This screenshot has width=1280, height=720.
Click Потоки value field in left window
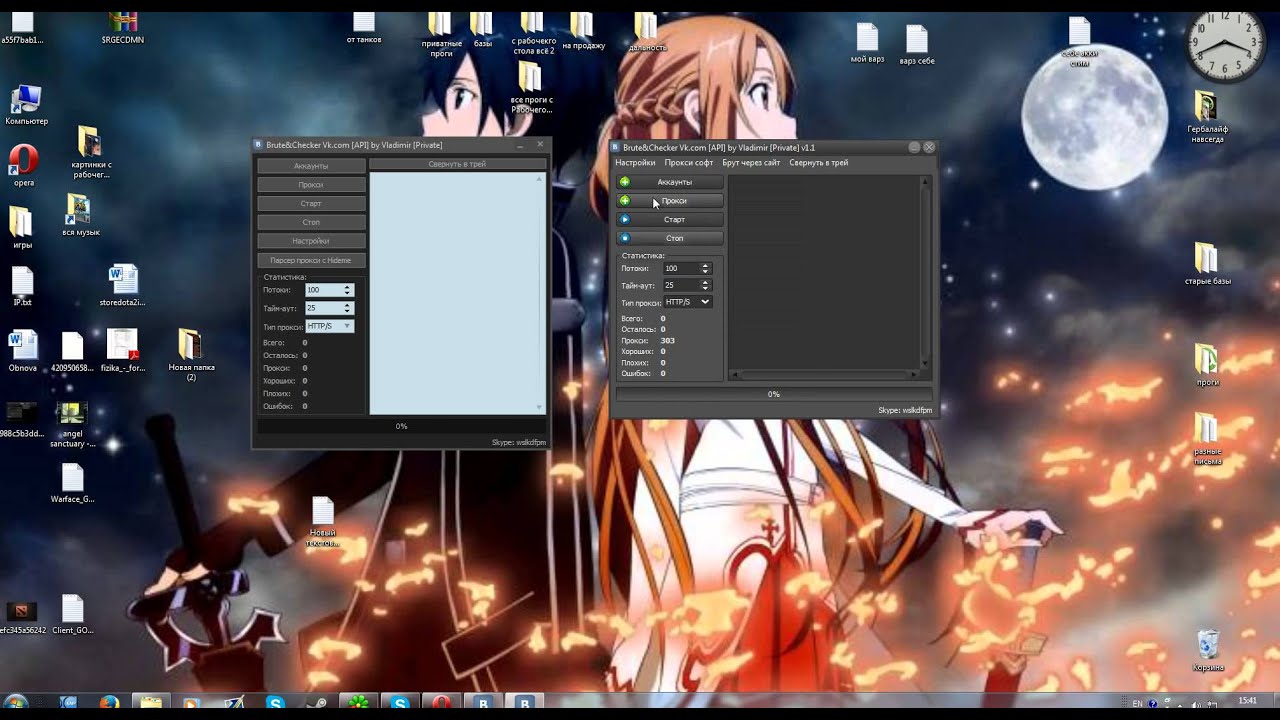tap(324, 290)
